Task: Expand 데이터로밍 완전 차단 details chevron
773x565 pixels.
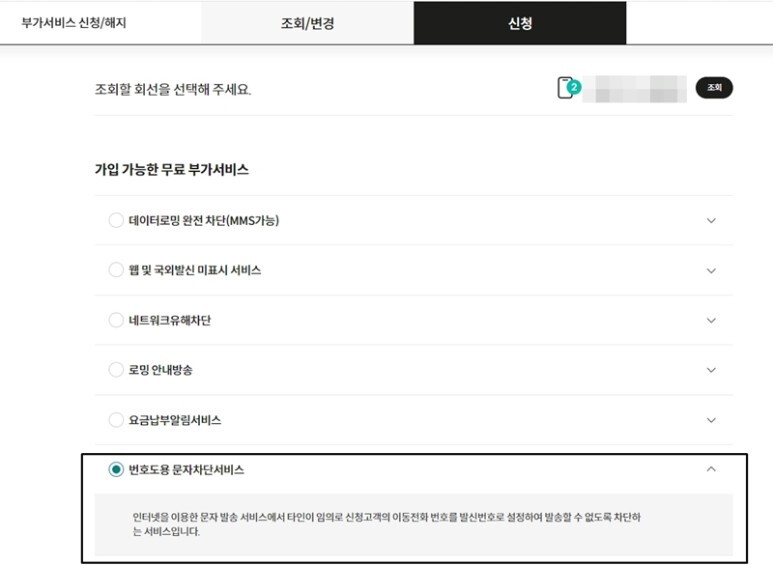Action: click(711, 220)
